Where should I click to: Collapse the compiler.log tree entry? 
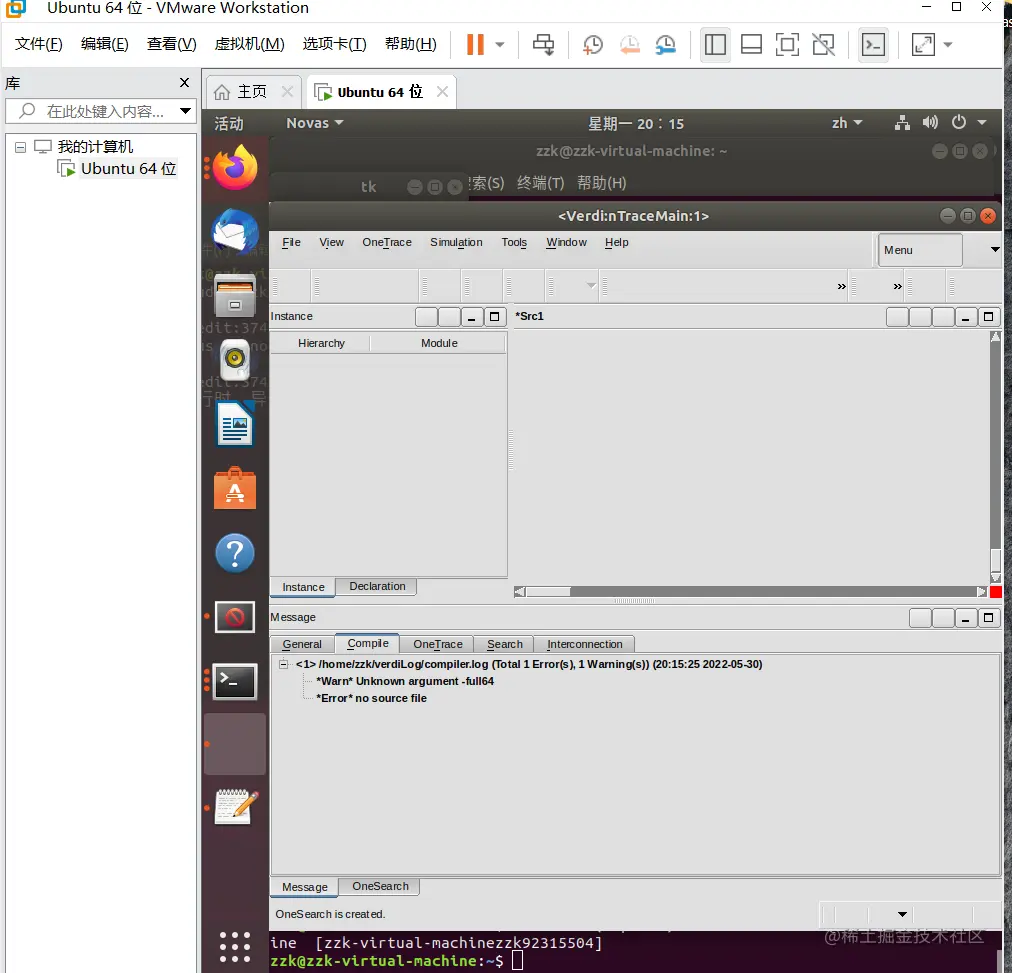pos(283,663)
